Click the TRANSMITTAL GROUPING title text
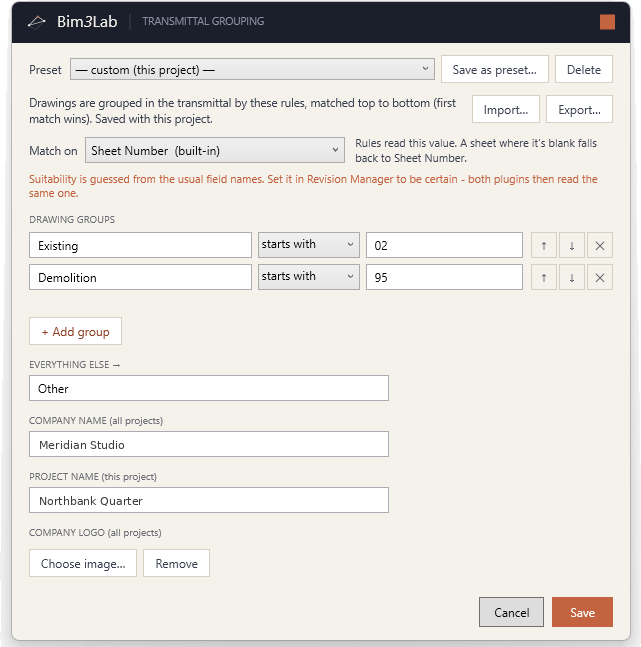The width and height of the screenshot is (641, 647). tap(203, 21)
